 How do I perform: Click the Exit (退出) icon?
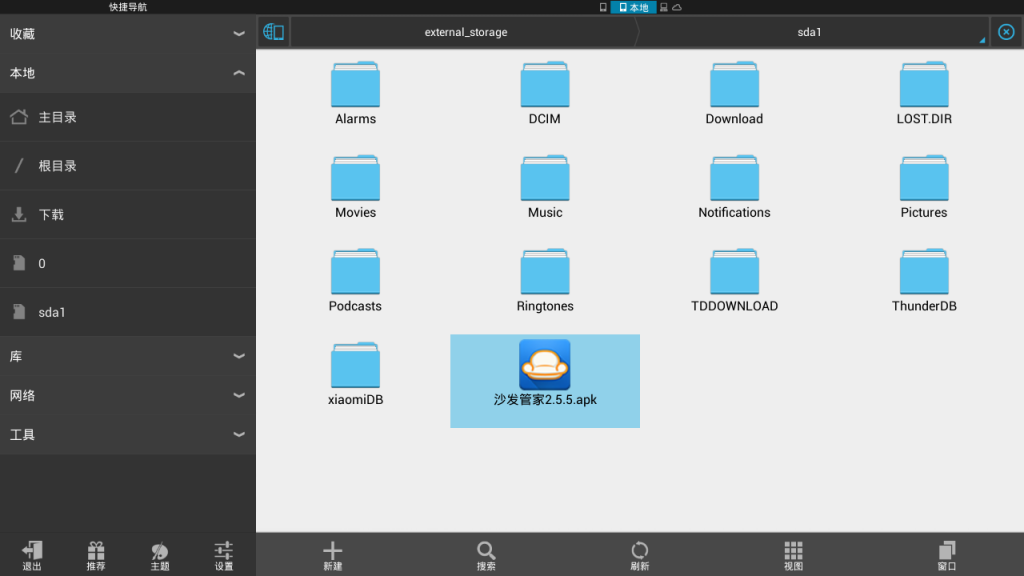coord(32,555)
